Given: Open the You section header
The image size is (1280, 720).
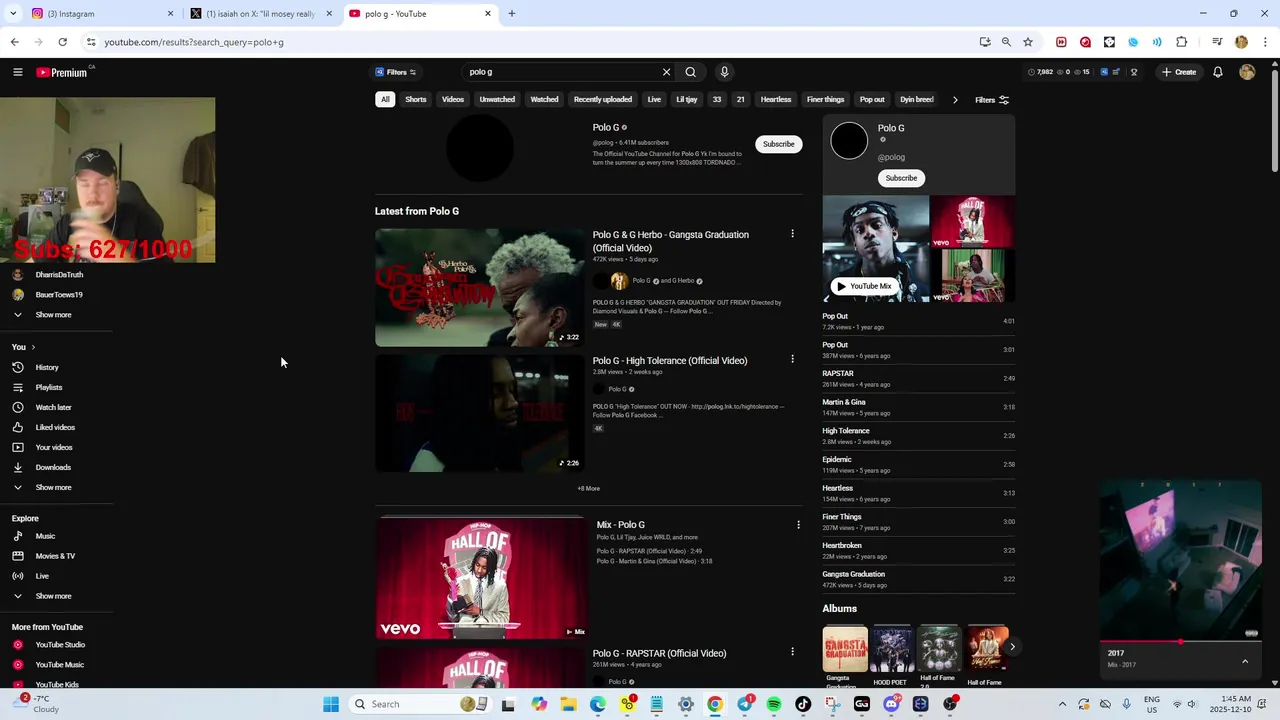Looking at the screenshot, I should pyautogui.click(x=23, y=347).
